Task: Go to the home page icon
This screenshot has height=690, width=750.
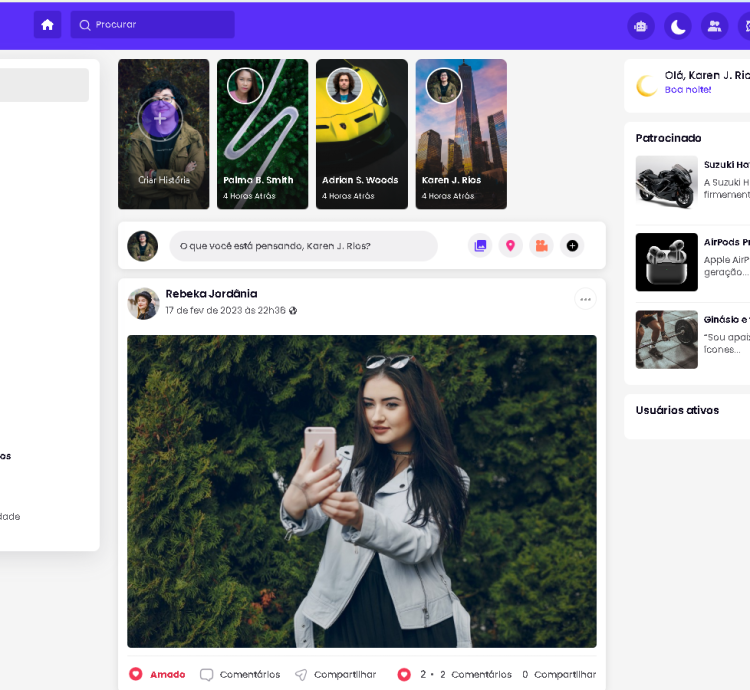Action: 47,25
